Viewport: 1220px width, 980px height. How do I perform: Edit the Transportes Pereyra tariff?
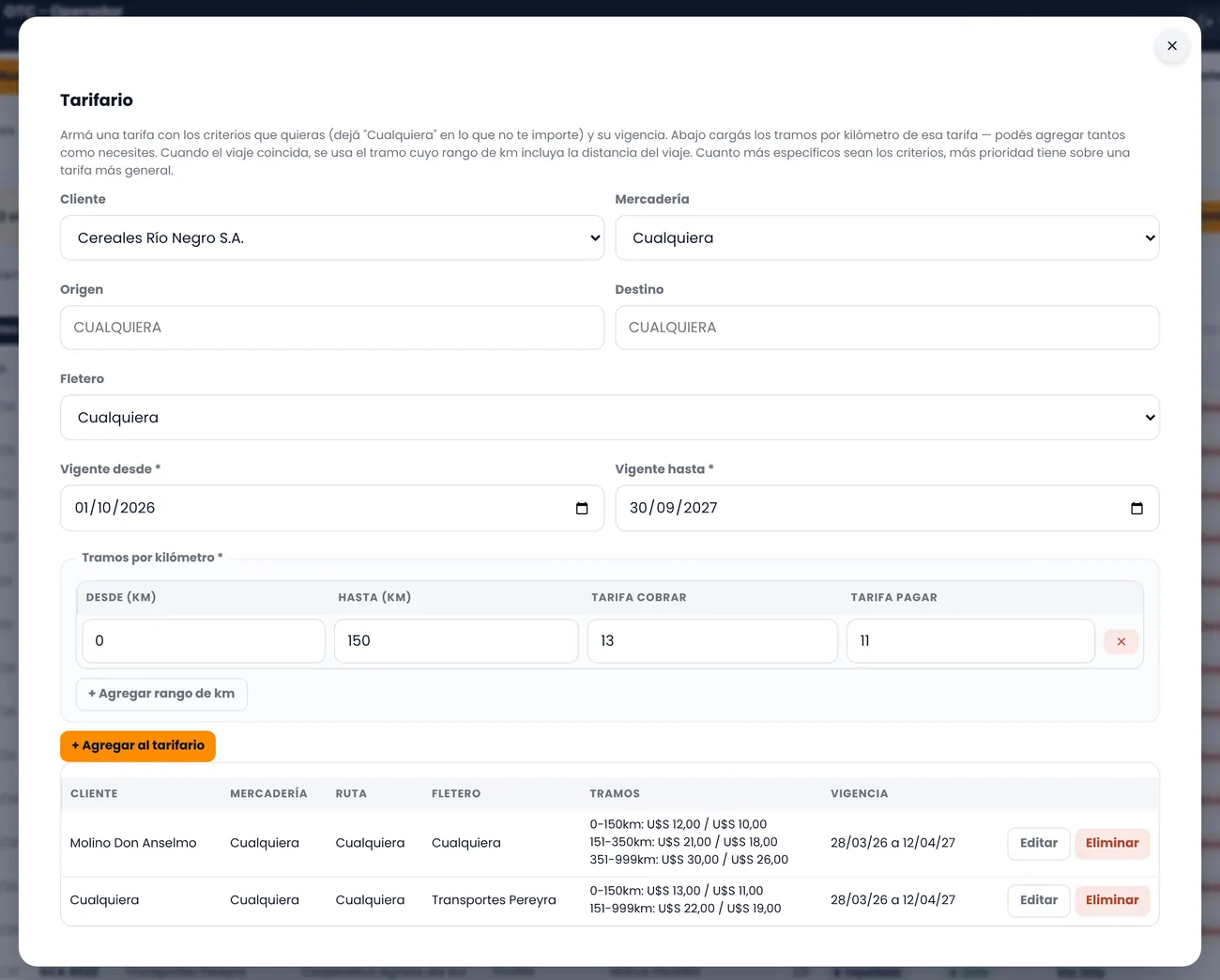click(x=1039, y=900)
